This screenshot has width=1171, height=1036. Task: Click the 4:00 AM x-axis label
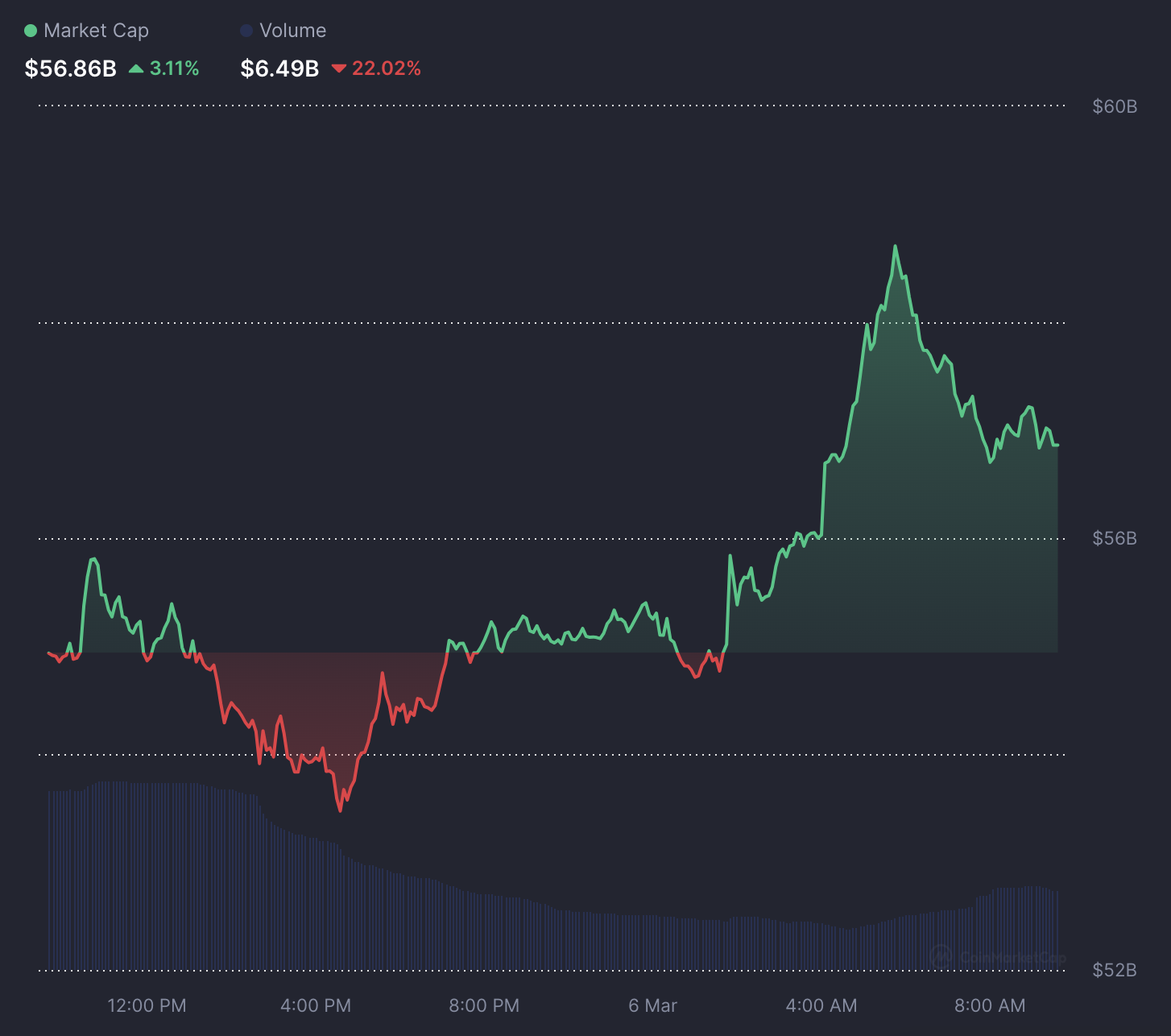[x=821, y=1005]
